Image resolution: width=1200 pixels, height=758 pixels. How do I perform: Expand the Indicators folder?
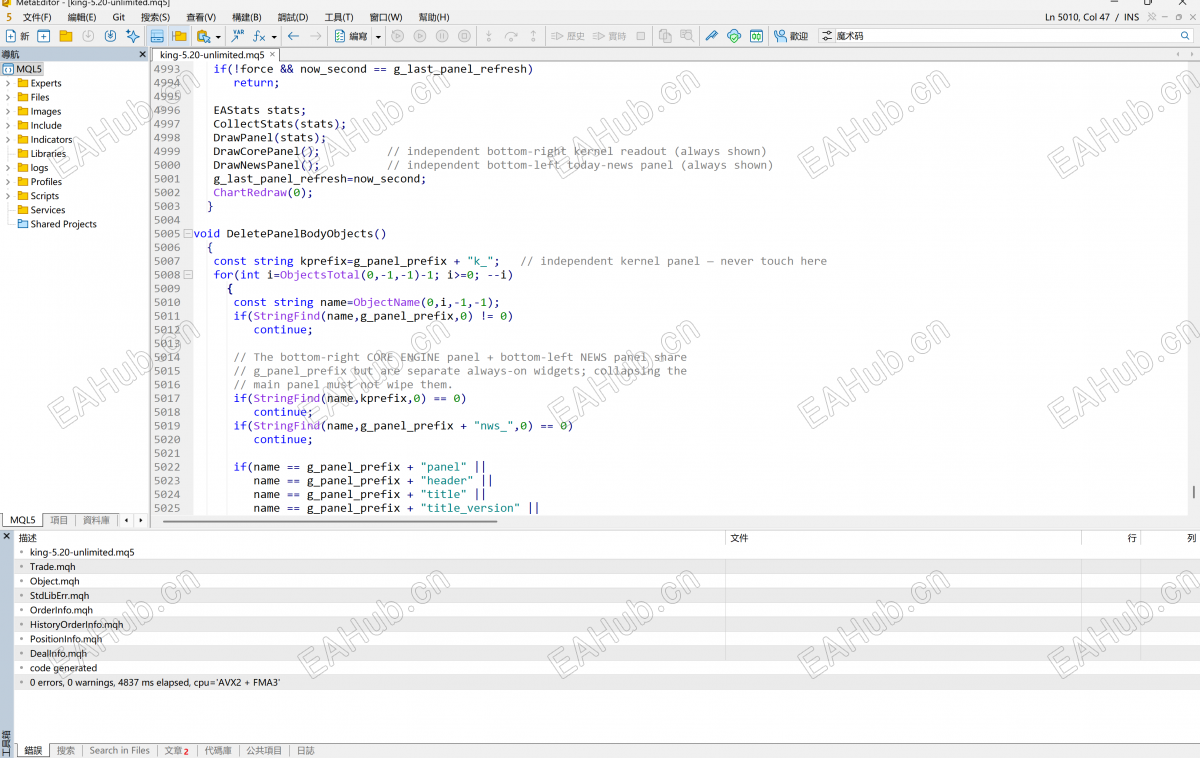(x=8, y=139)
